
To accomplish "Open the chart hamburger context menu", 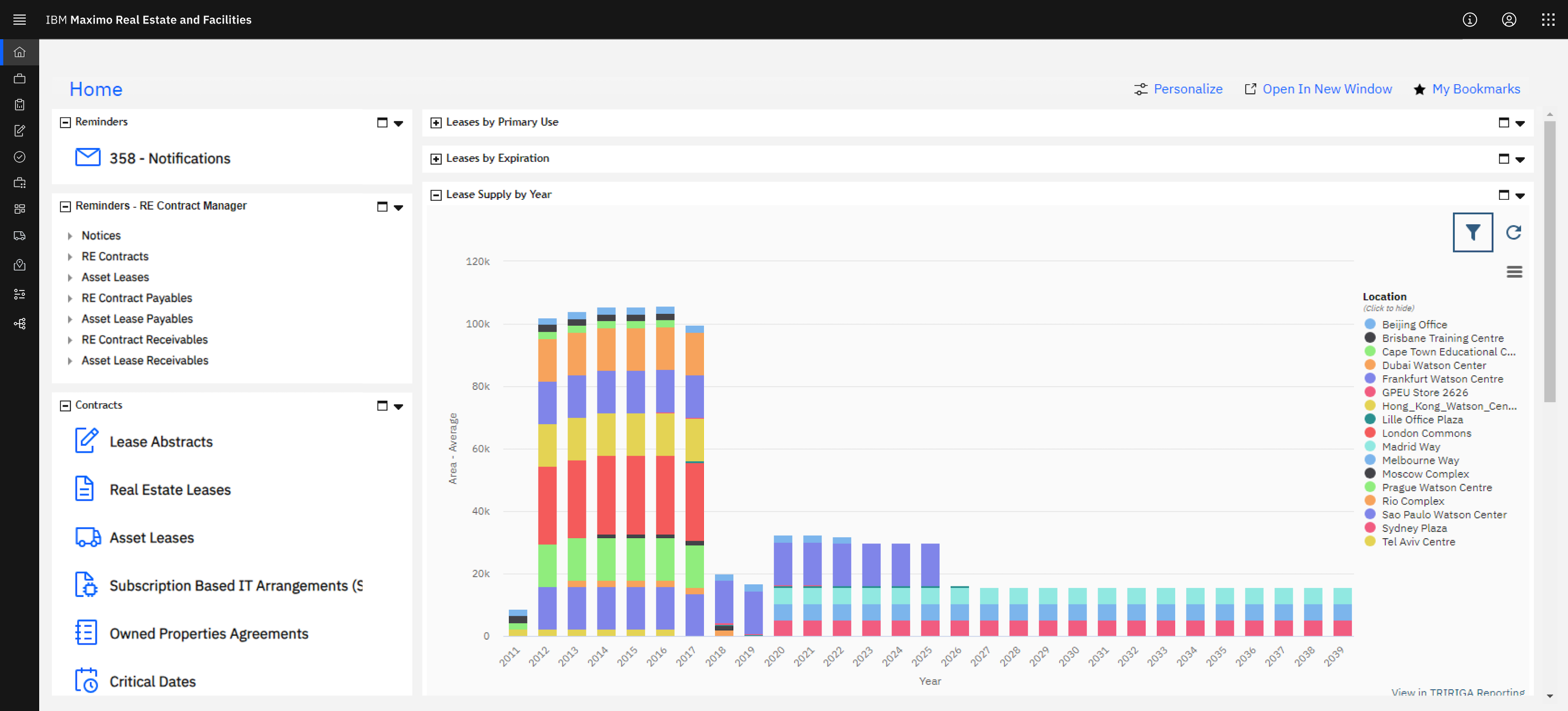I will point(1514,272).
